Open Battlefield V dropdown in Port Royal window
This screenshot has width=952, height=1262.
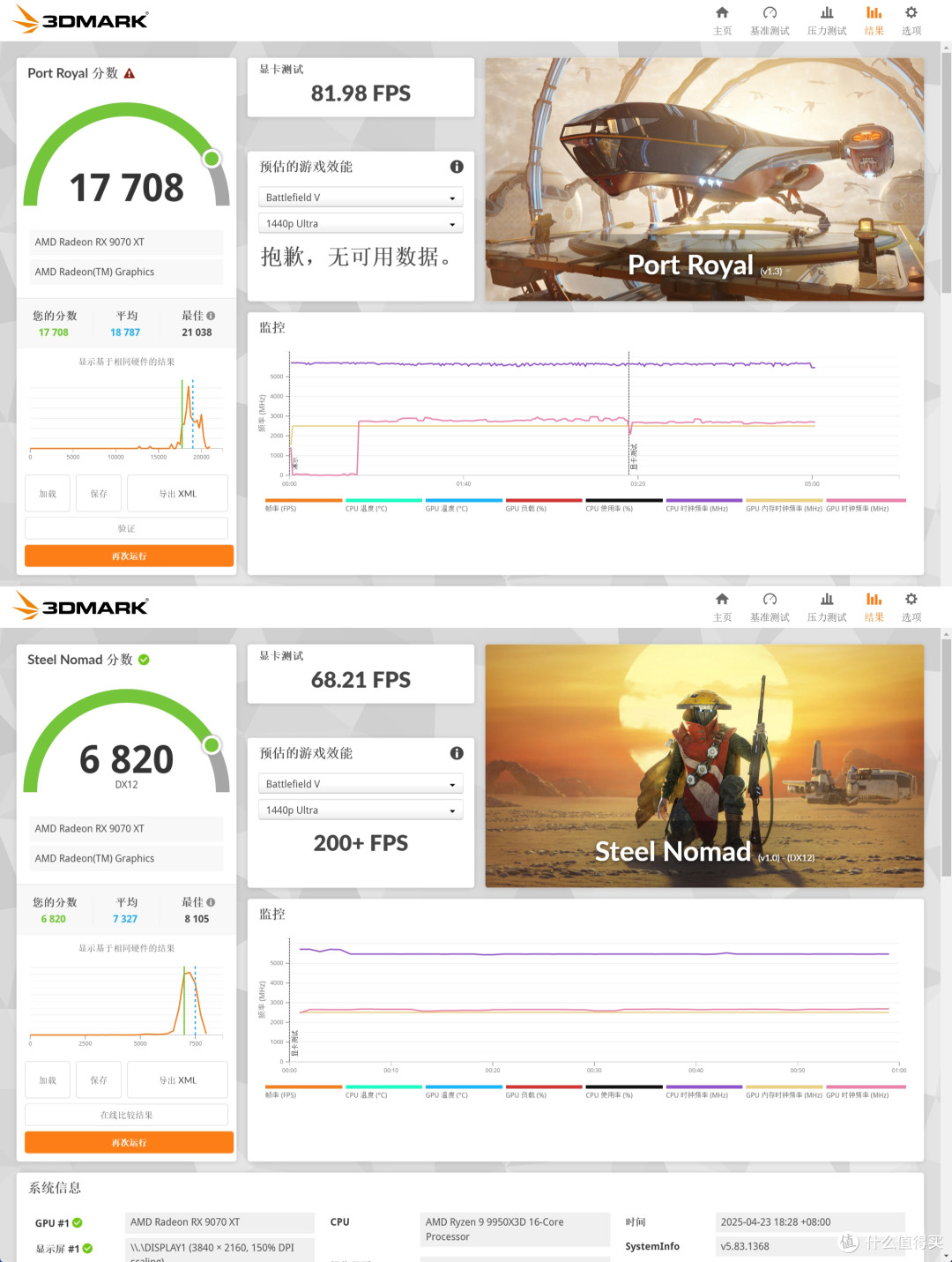pos(361,198)
